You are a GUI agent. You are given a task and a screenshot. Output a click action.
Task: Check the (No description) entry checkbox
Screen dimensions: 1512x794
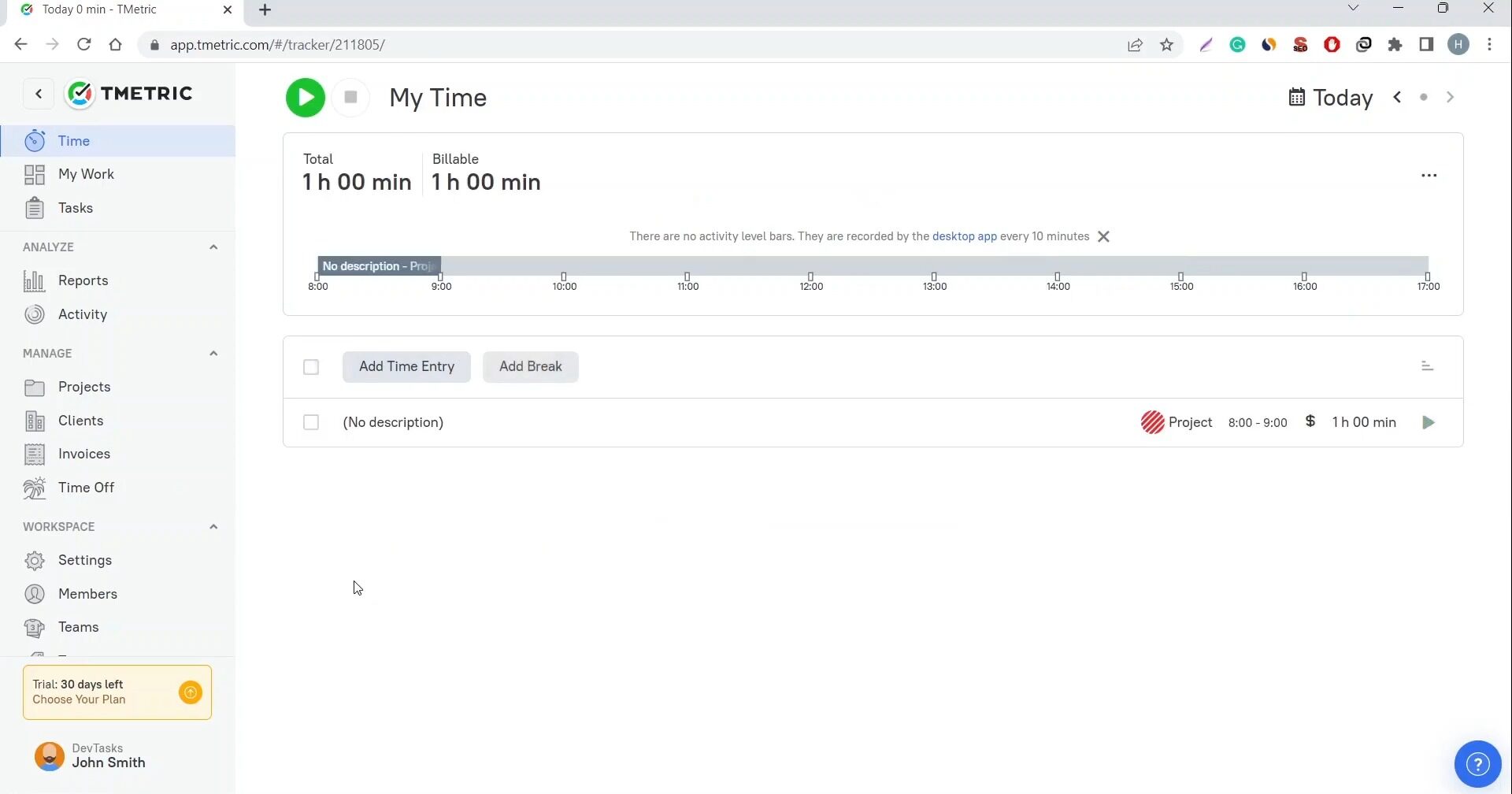pyautogui.click(x=311, y=421)
